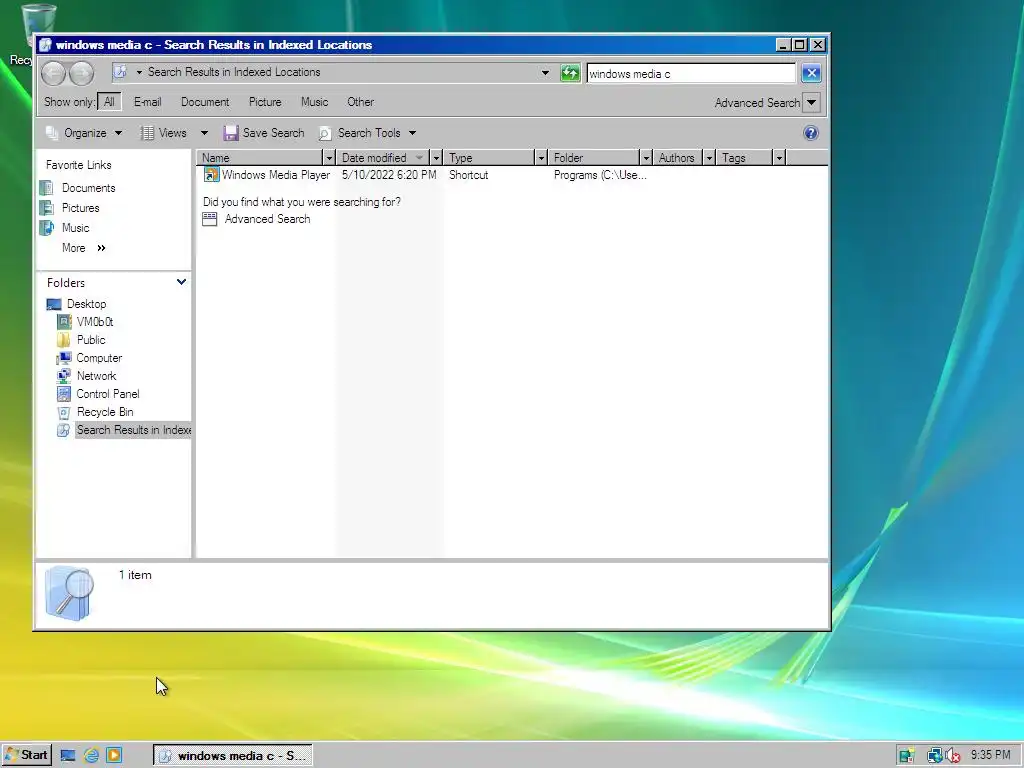Open the Name column filter dropdown
This screenshot has height=768, width=1024.
pyautogui.click(x=329, y=158)
